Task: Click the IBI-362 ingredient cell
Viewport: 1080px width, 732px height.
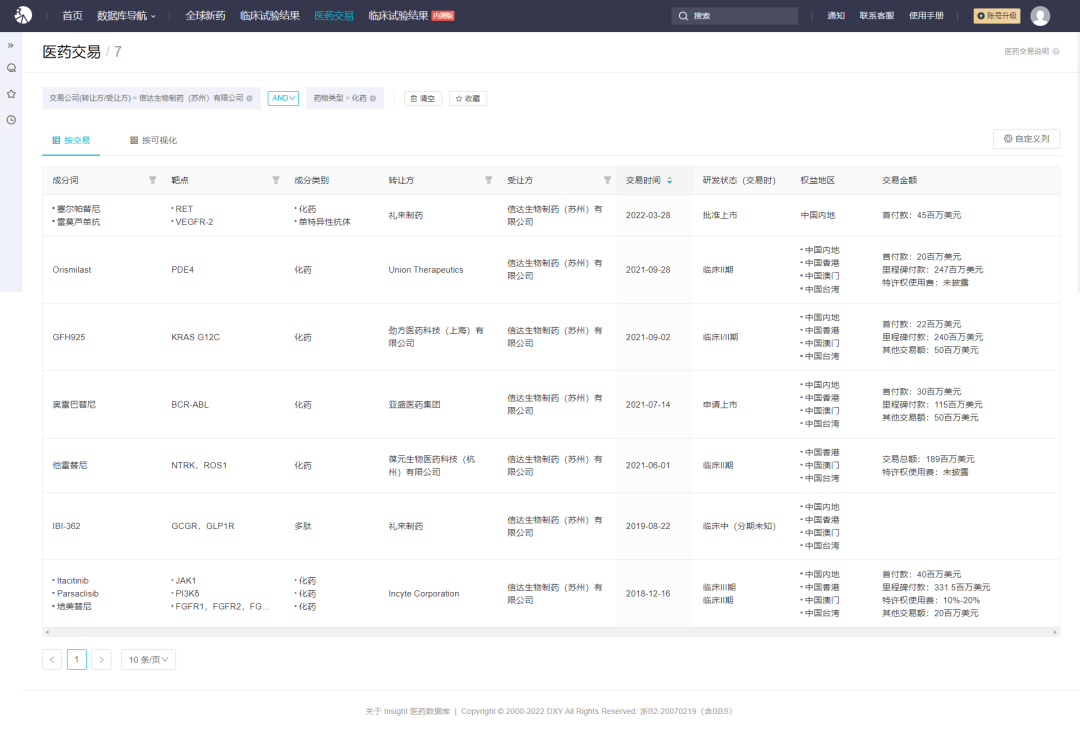Action: [66, 526]
